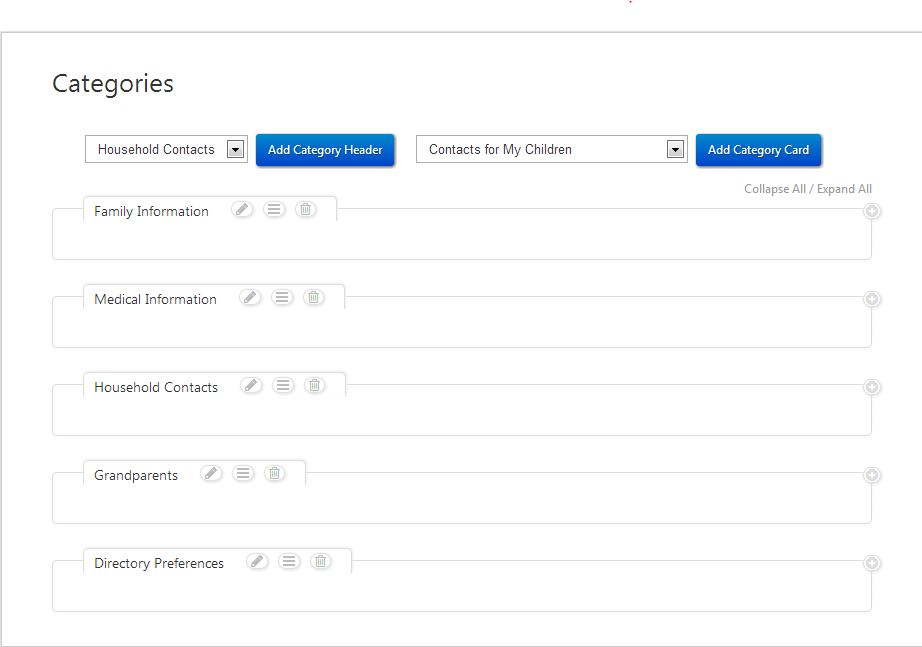The height and width of the screenshot is (647, 922).
Task: Select the reorder icon for Household Contacts
Action: pos(283,385)
